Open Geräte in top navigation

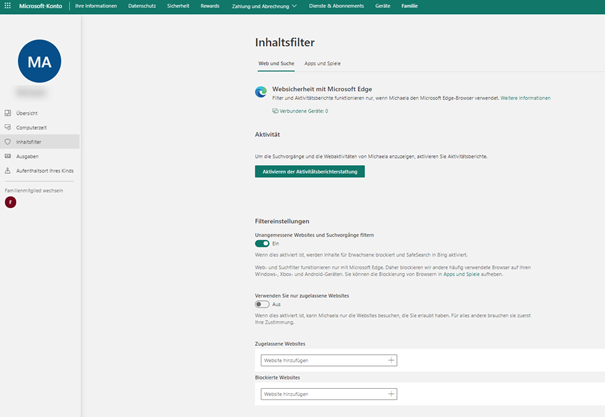click(x=382, y=6)
